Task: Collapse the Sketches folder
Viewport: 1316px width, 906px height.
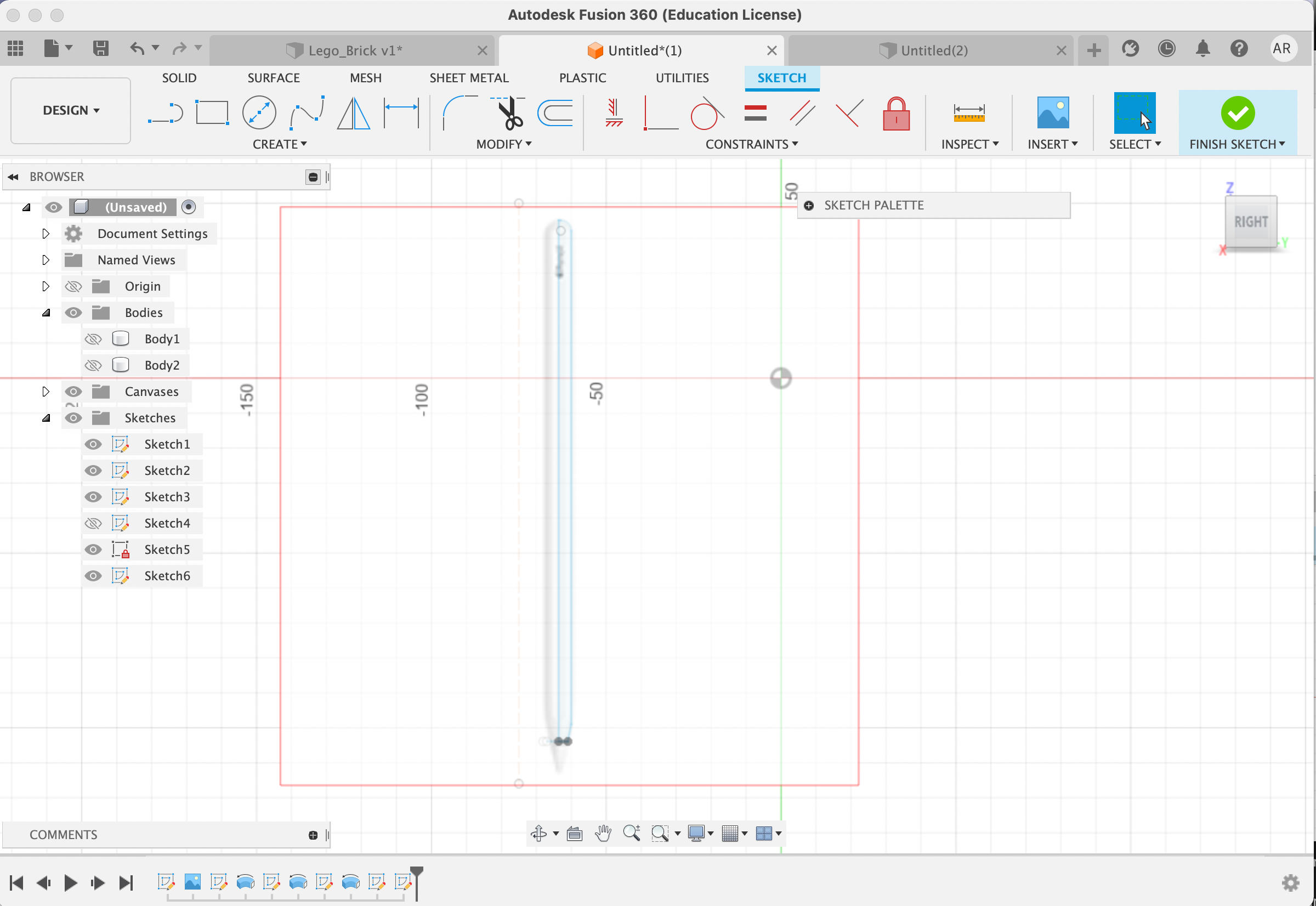Action: pyautogui.click(x=47, y=418)
